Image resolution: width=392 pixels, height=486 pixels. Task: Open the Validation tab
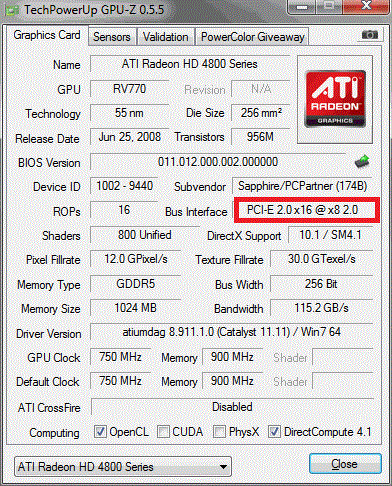[166, 37]
